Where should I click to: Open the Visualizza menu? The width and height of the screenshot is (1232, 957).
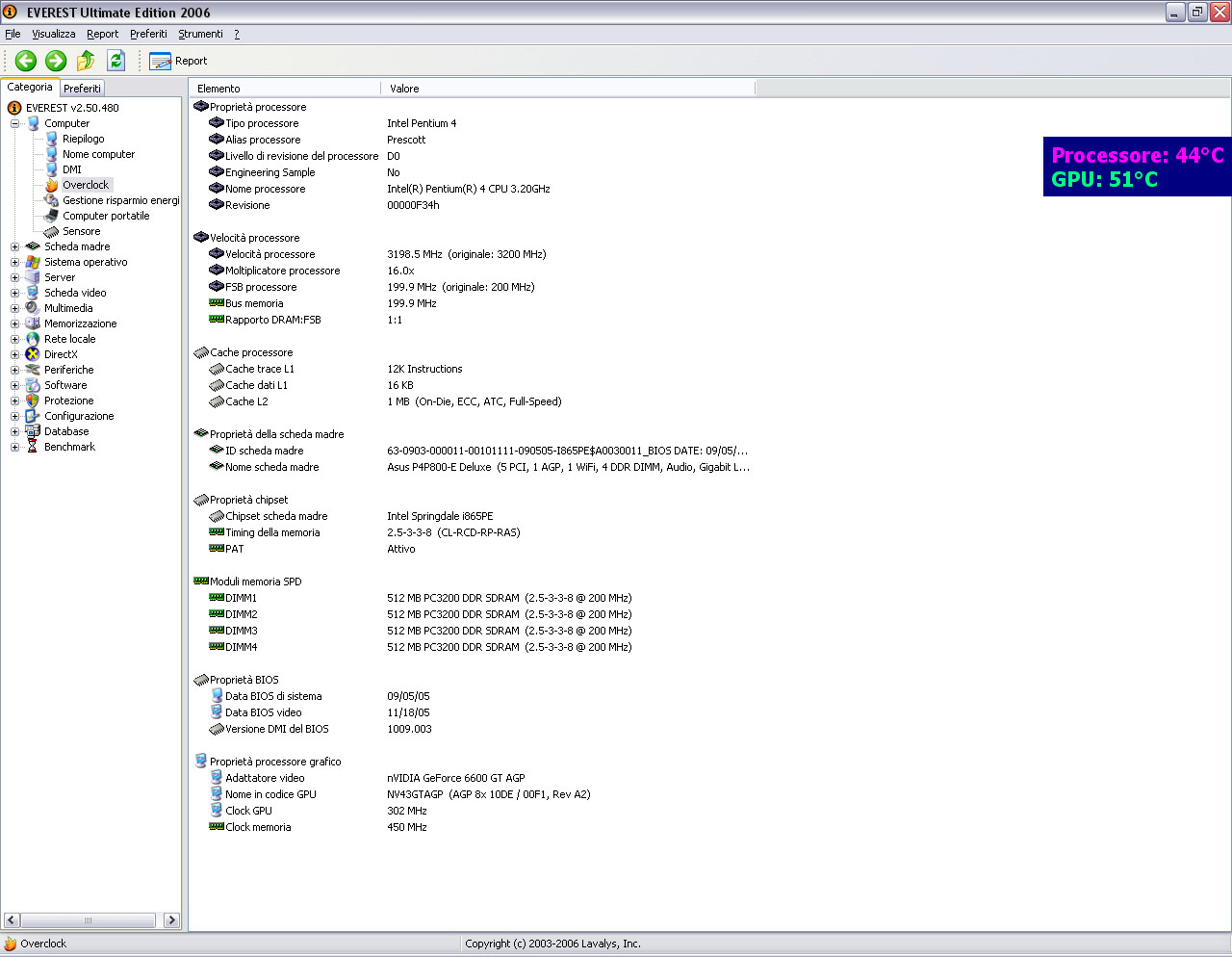click(x=54, y=34)
